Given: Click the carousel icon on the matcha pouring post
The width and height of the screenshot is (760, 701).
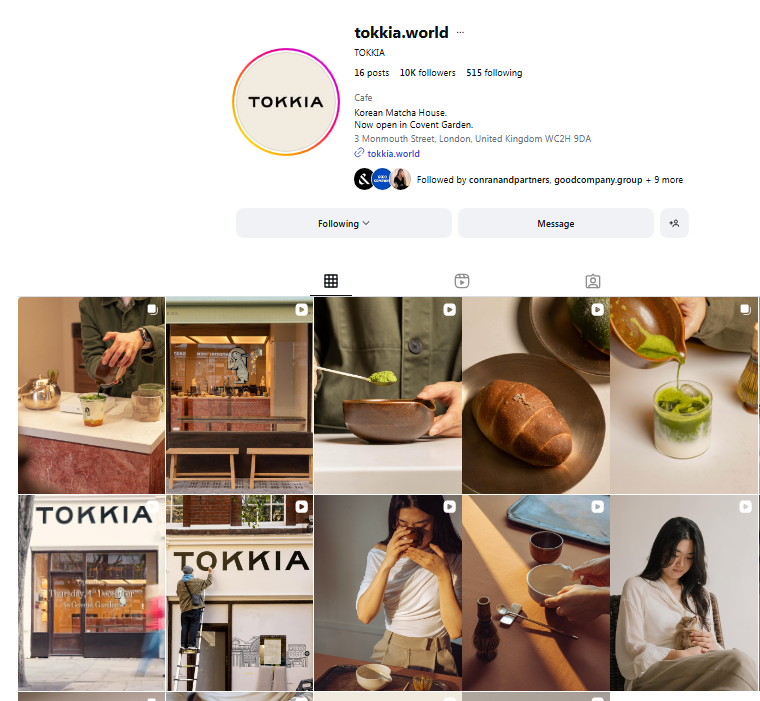Looking at the screenshot, I should point(745,309).
